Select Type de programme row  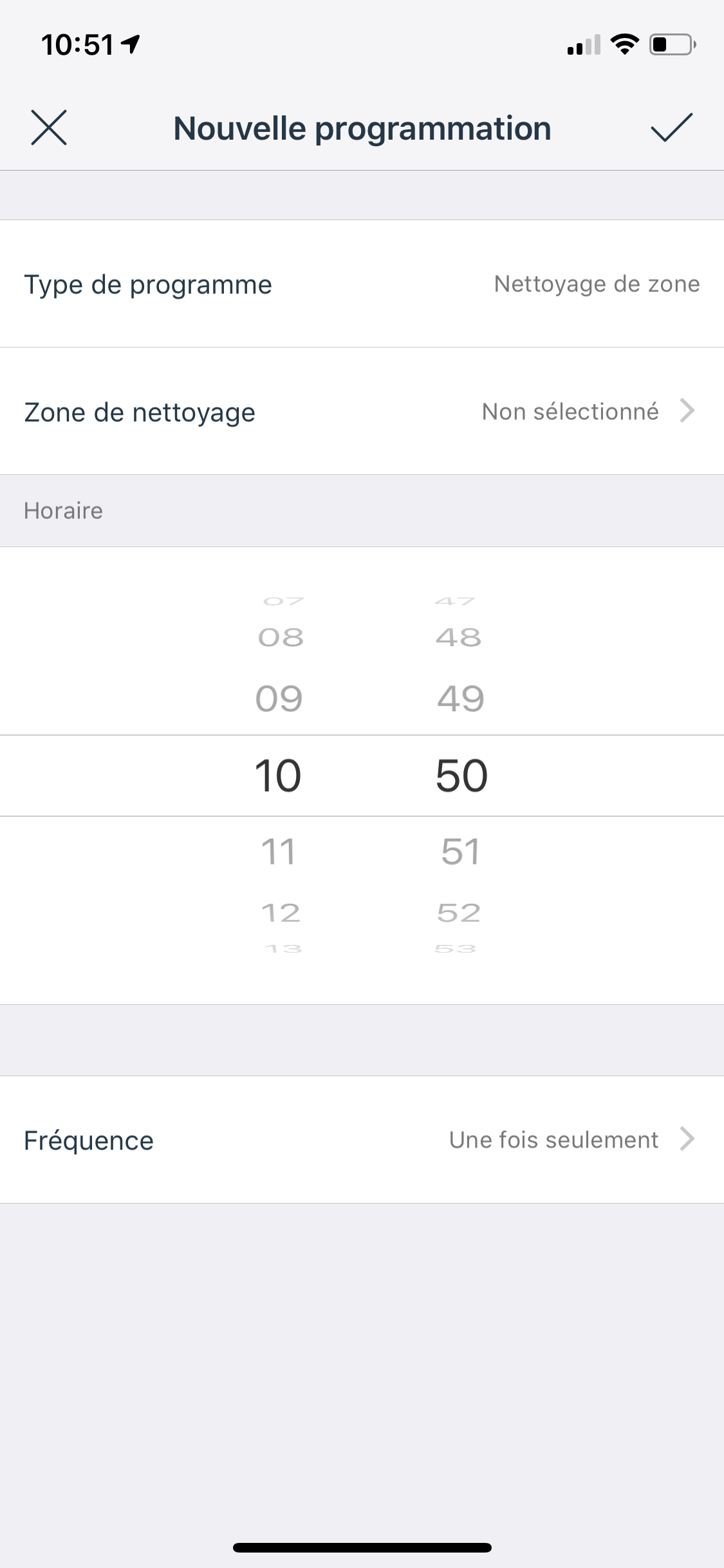click(x=362, y=284)
